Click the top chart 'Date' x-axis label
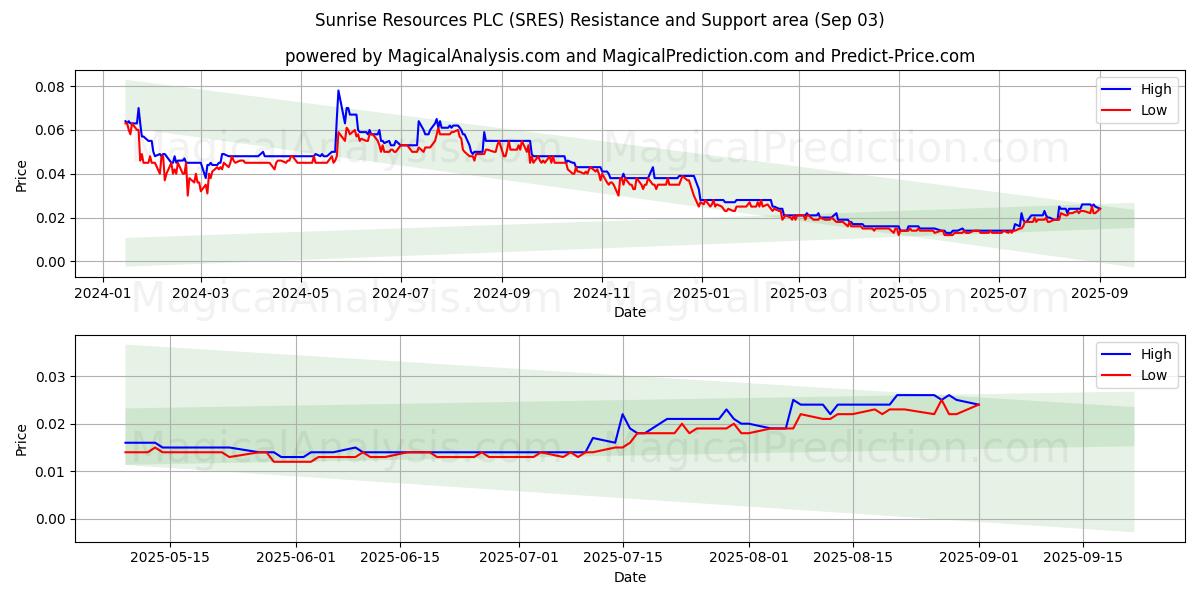This screenshot has width=1200, height=600. point(630,312)
